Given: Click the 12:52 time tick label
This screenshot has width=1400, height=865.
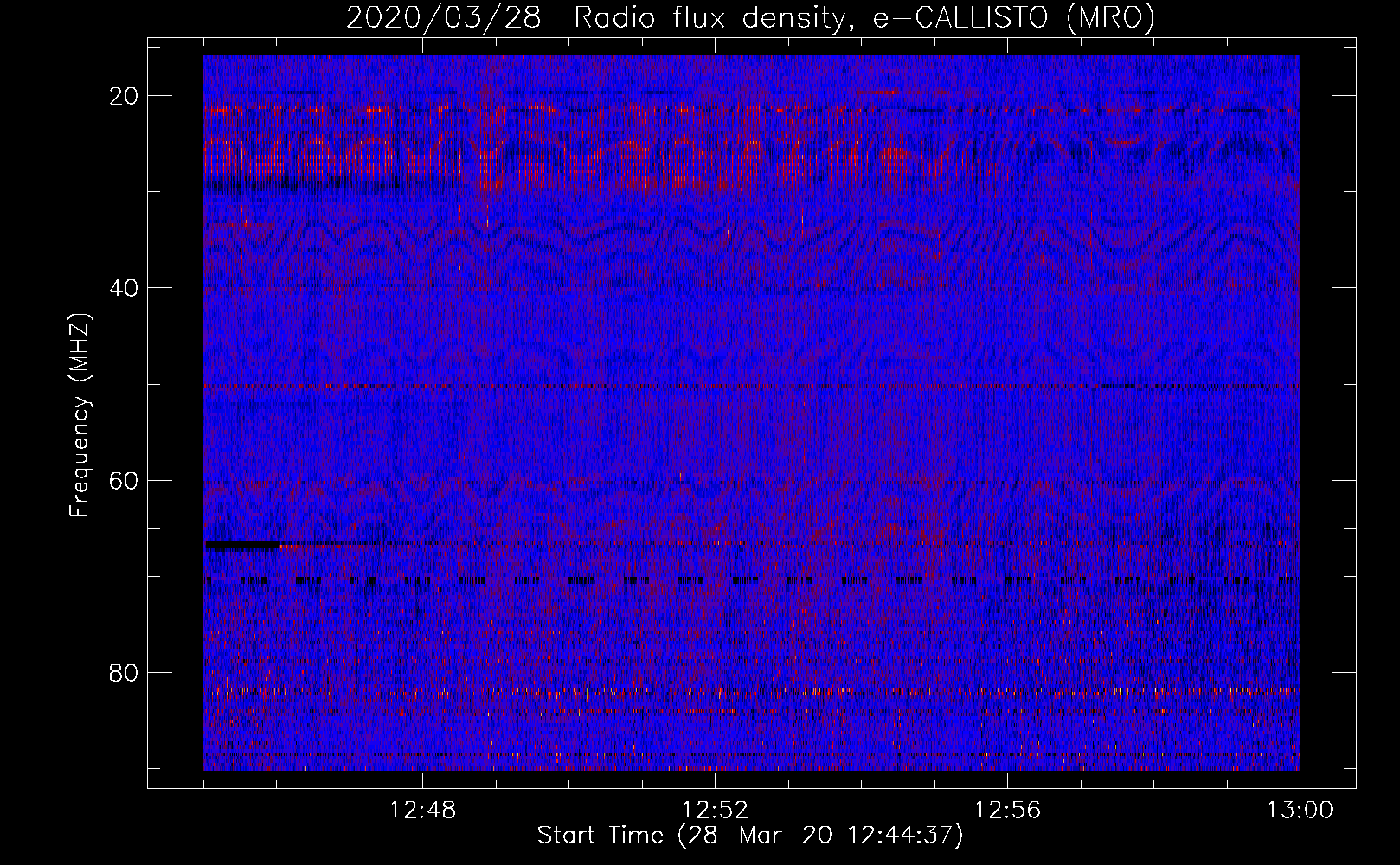Looking at the screenshot, I should [x=716, y=811].
